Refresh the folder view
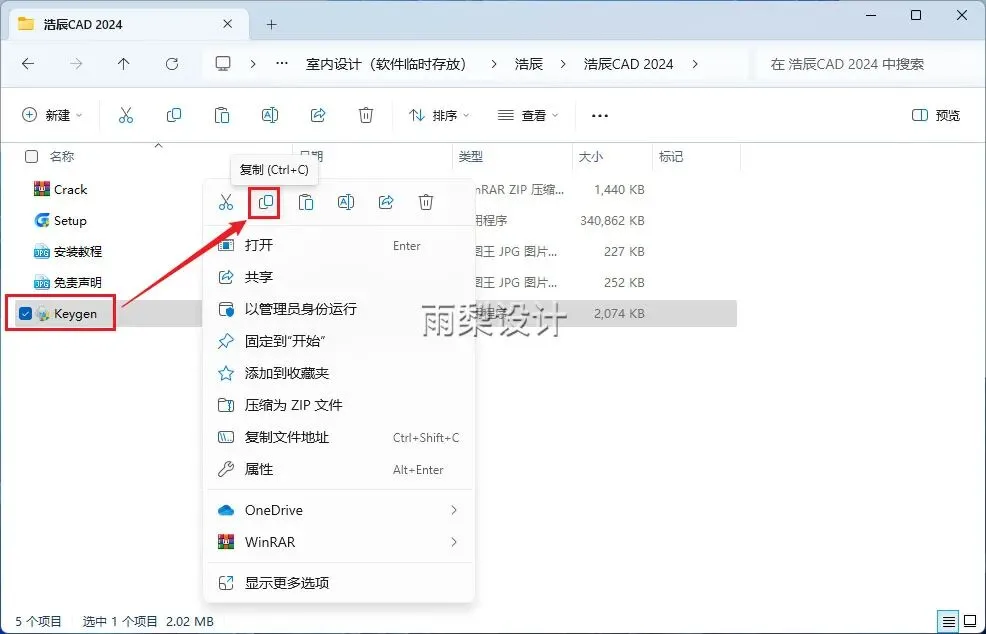This screenshot has width=986, height=634. [172, 64]
